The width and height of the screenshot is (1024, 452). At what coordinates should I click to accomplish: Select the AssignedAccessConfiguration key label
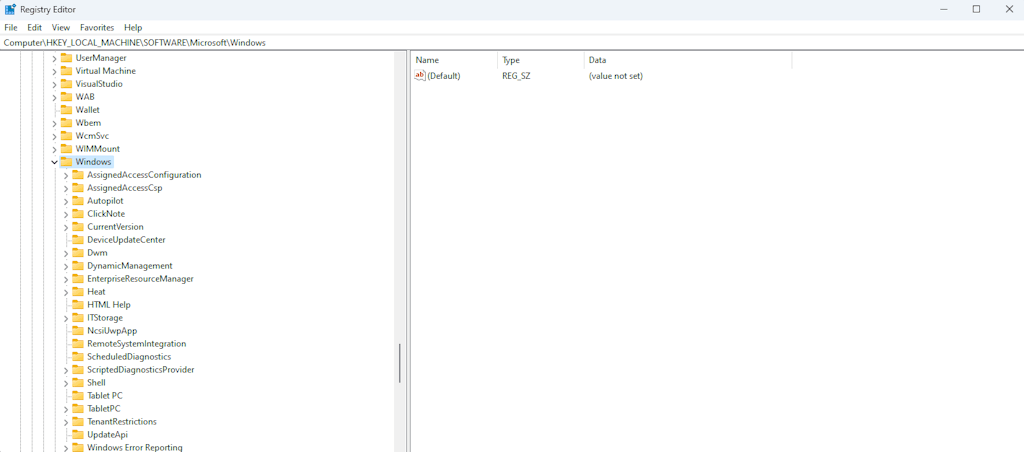click(x=144, y=175)
